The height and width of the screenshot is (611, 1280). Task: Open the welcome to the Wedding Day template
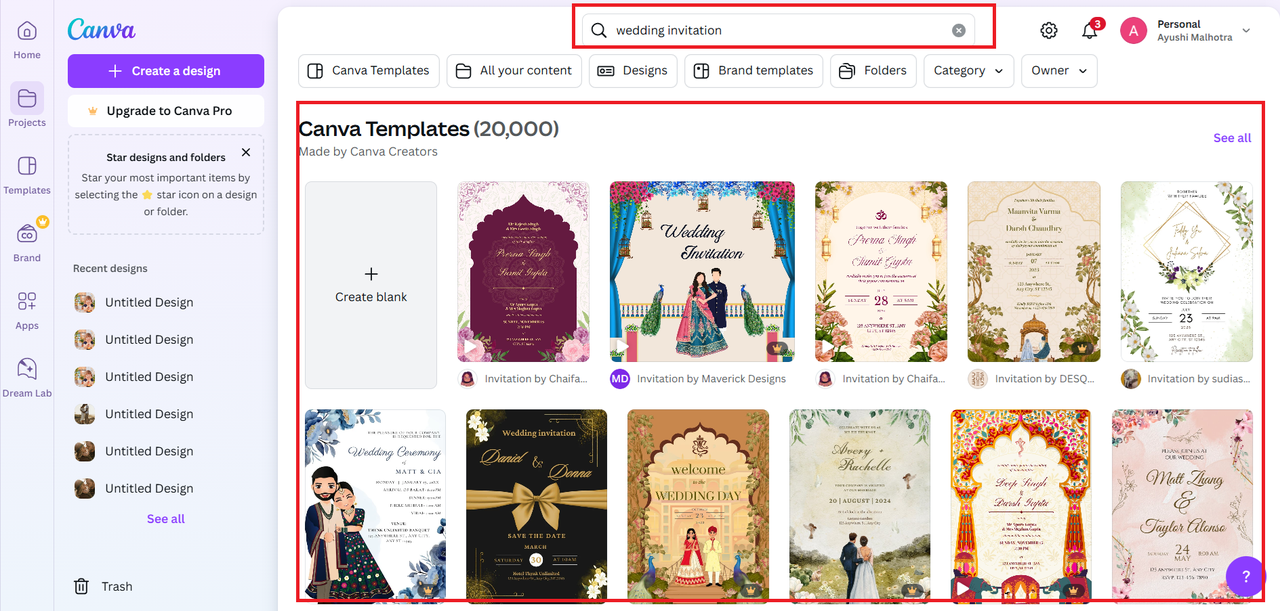698,504
